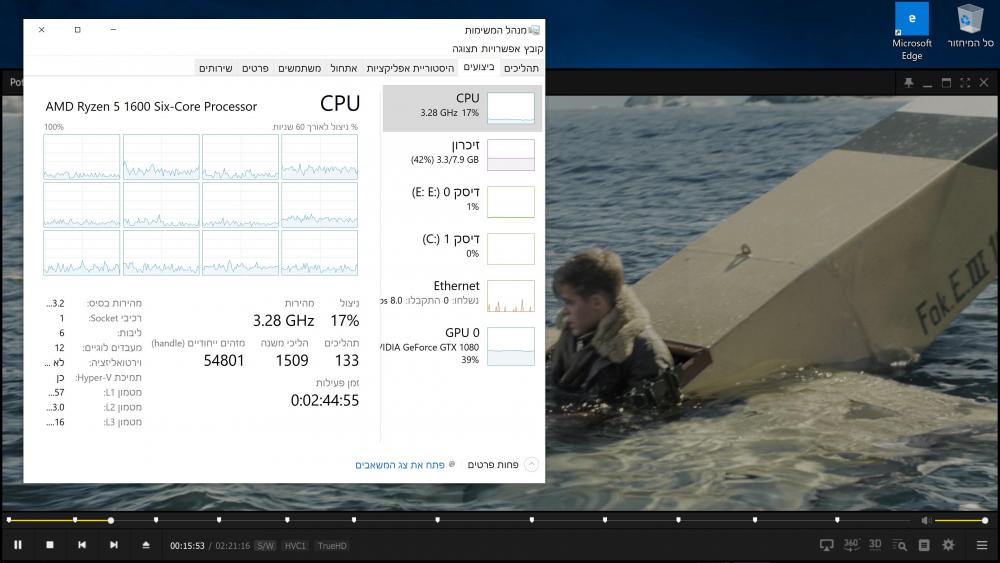Click the current time 00:15:53 display
The height and width of the screenshot is (563, 1000).
187,546
